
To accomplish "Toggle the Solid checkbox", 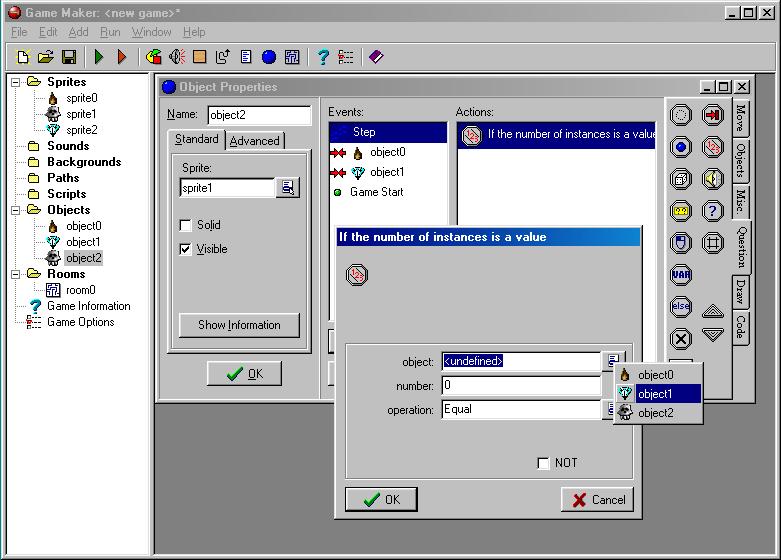I will 185,225.
